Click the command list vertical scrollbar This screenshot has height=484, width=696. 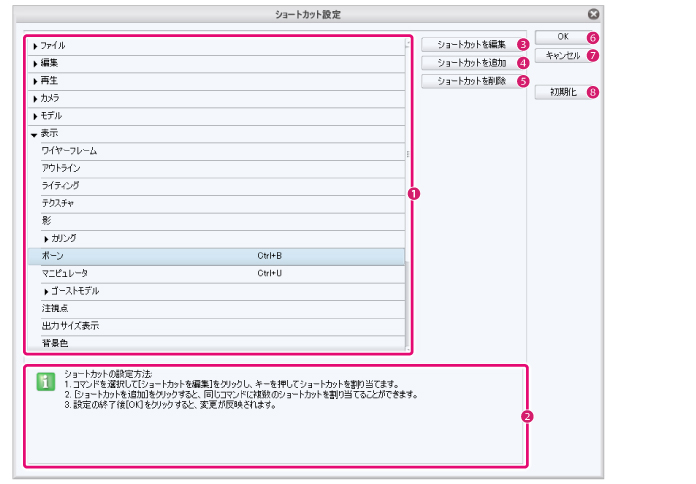[407, 195]
